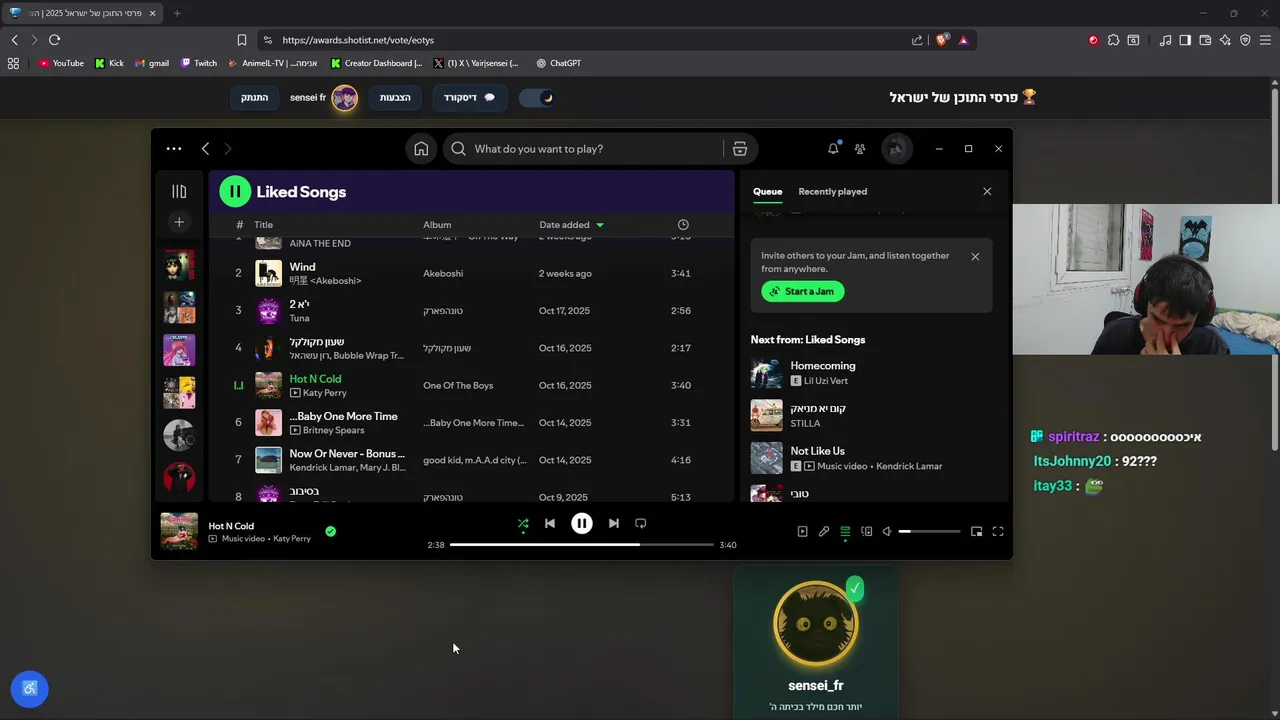The height and width of the screenshot is (720, 1280).
Task: Toggle the website dark mode switch
Action: tap(537, 98)
